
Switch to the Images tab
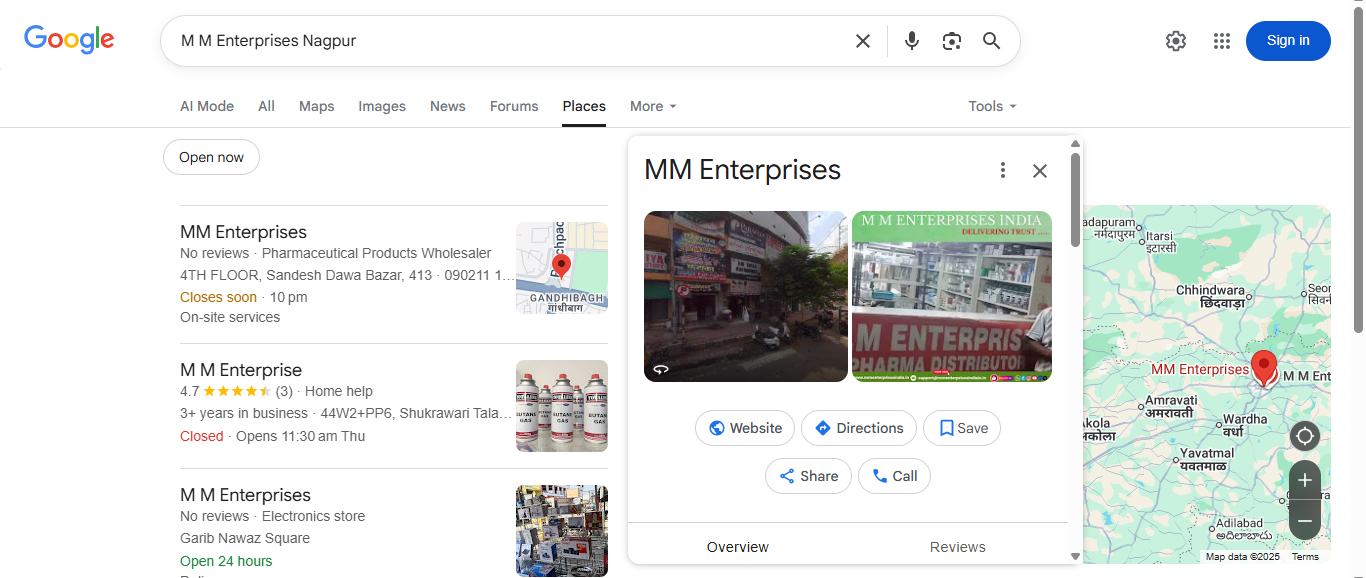(x=382, y=106)
